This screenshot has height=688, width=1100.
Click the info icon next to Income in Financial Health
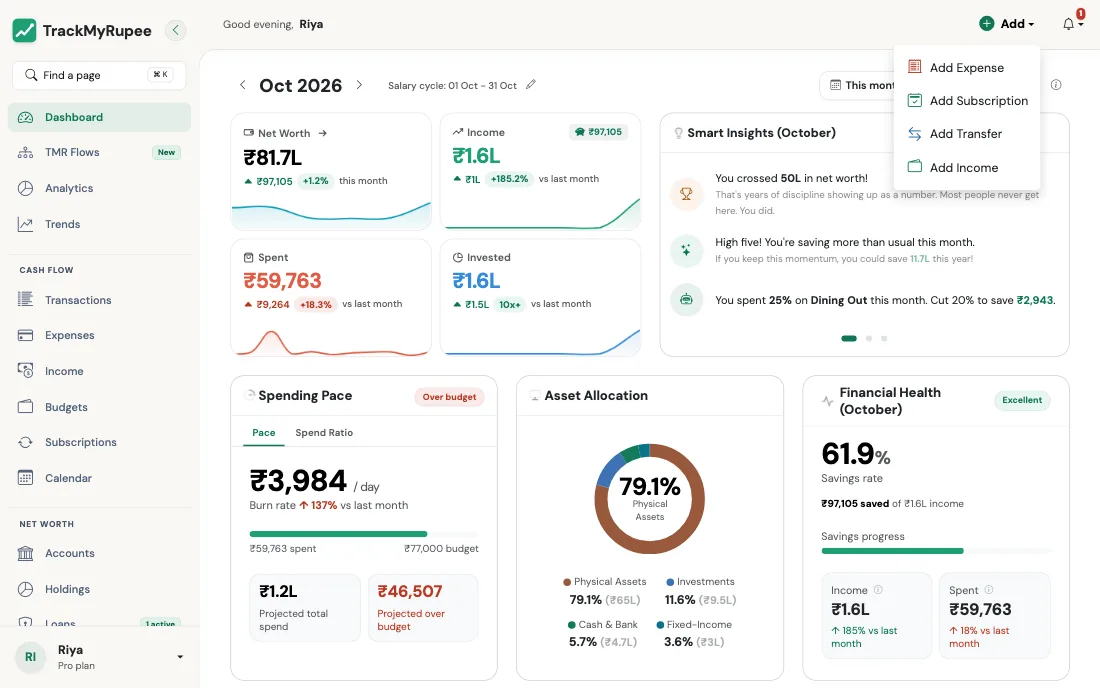click(878, 590)
